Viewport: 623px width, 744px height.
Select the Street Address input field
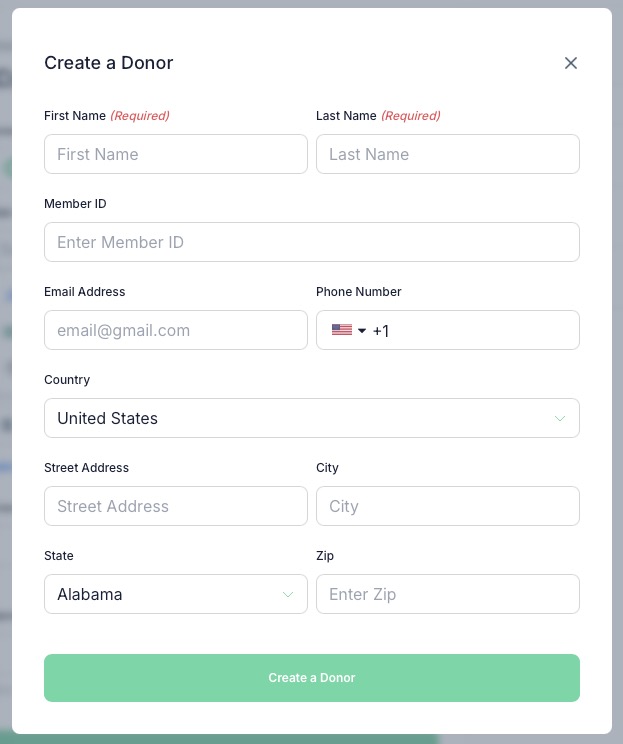[x=176, y=506]
